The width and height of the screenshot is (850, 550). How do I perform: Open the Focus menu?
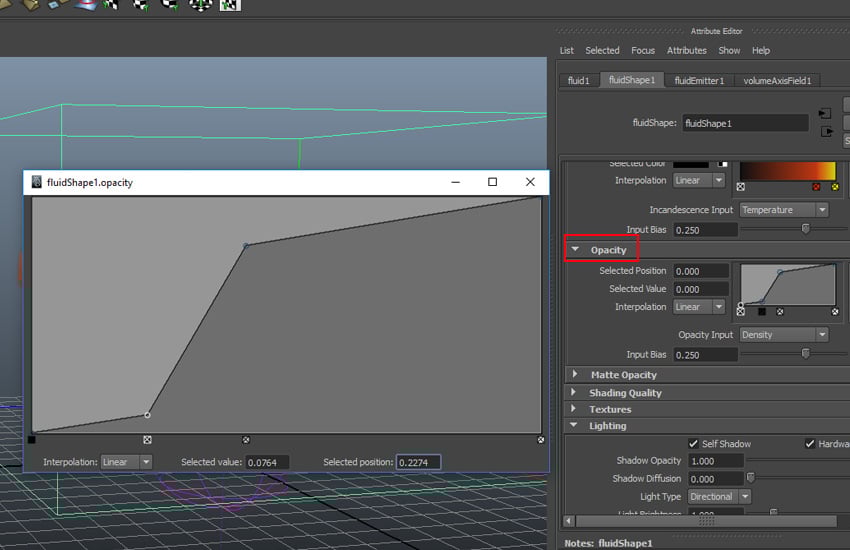pyautogui.click(x=643, y=50)
